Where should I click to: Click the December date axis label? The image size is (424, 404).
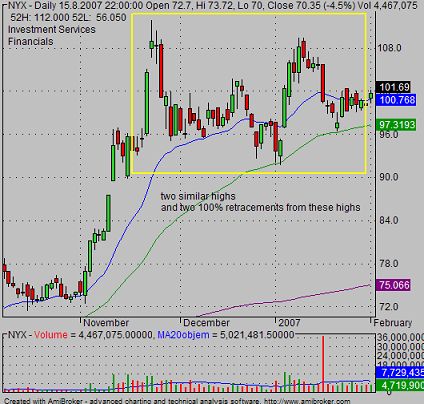pos(206,323)
